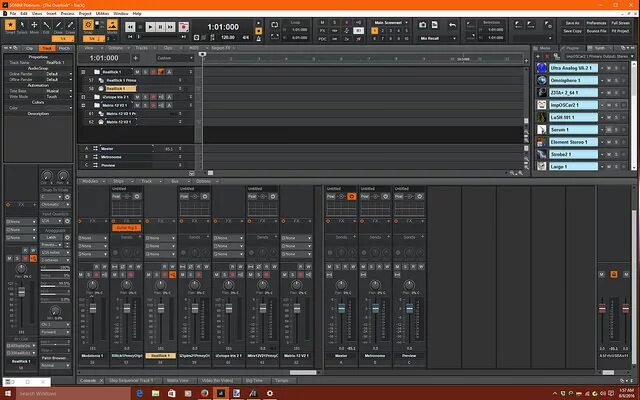
Task: Select Ultra Analog VA-2 1 synth
Action: (573, 68)
